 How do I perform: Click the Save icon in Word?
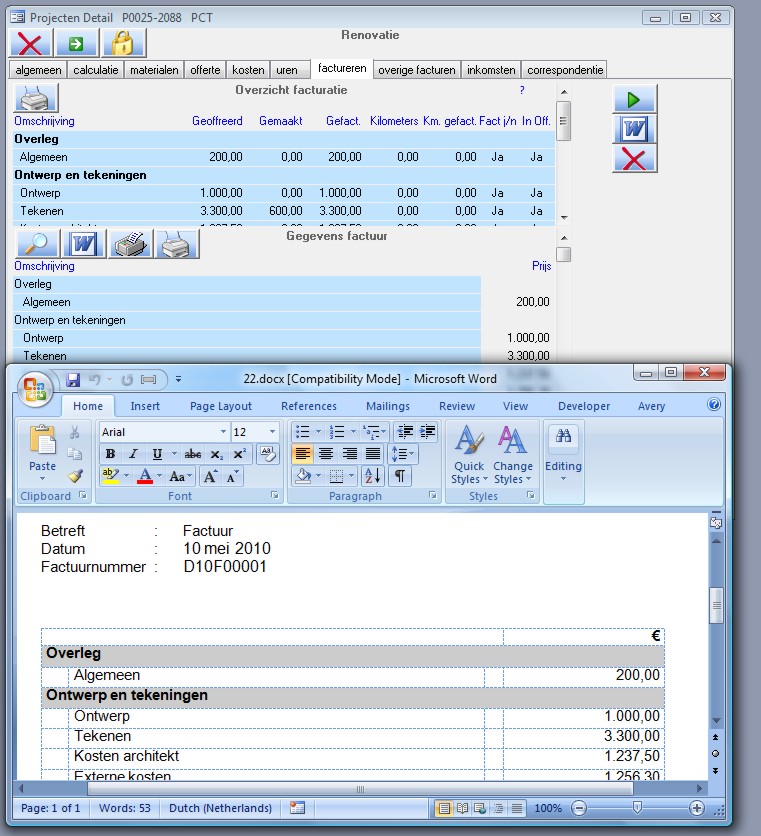73,380
